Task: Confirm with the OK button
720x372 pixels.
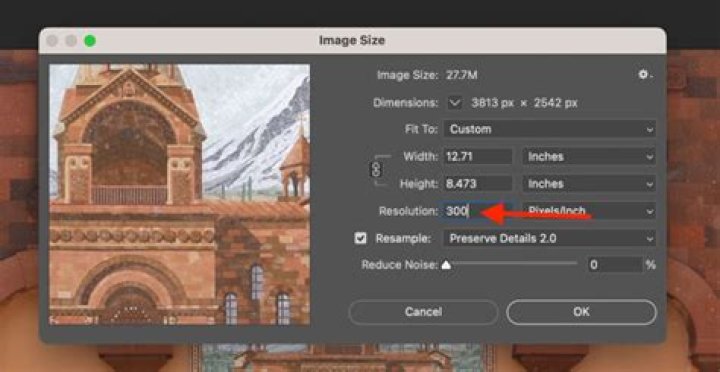Action: click(x=581, y=312)
